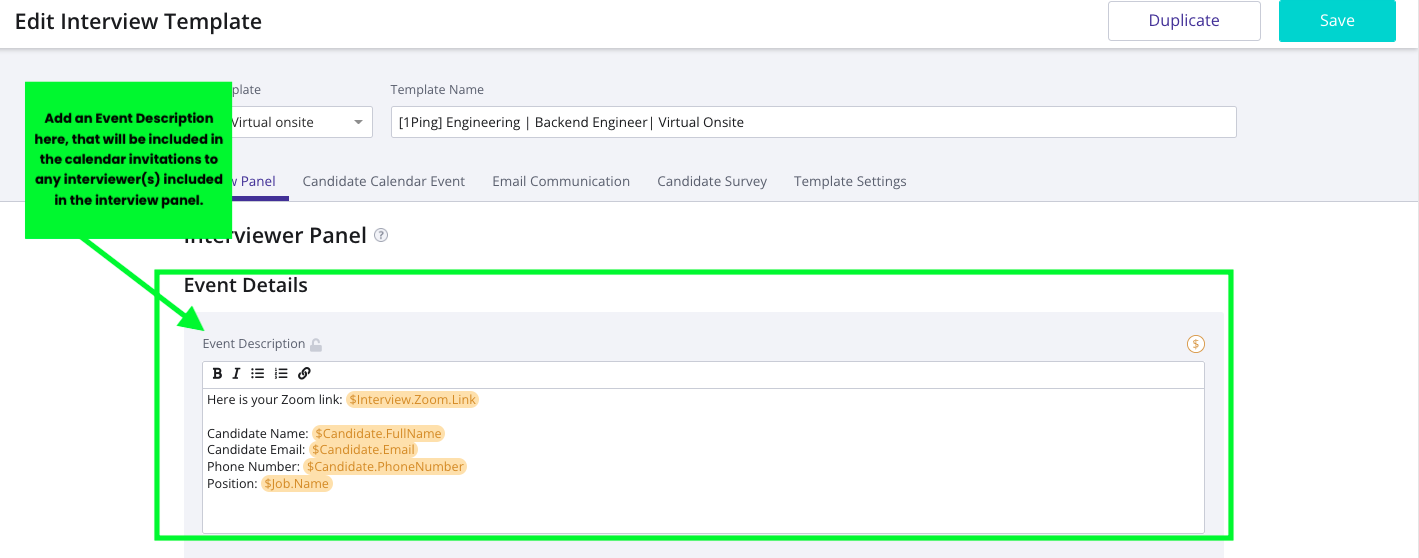Image resolution: width=1419 pixels, height=558 pixels.
Task: Switch to the Candidate Calendar Event tab
Action: tap(383, 182)
